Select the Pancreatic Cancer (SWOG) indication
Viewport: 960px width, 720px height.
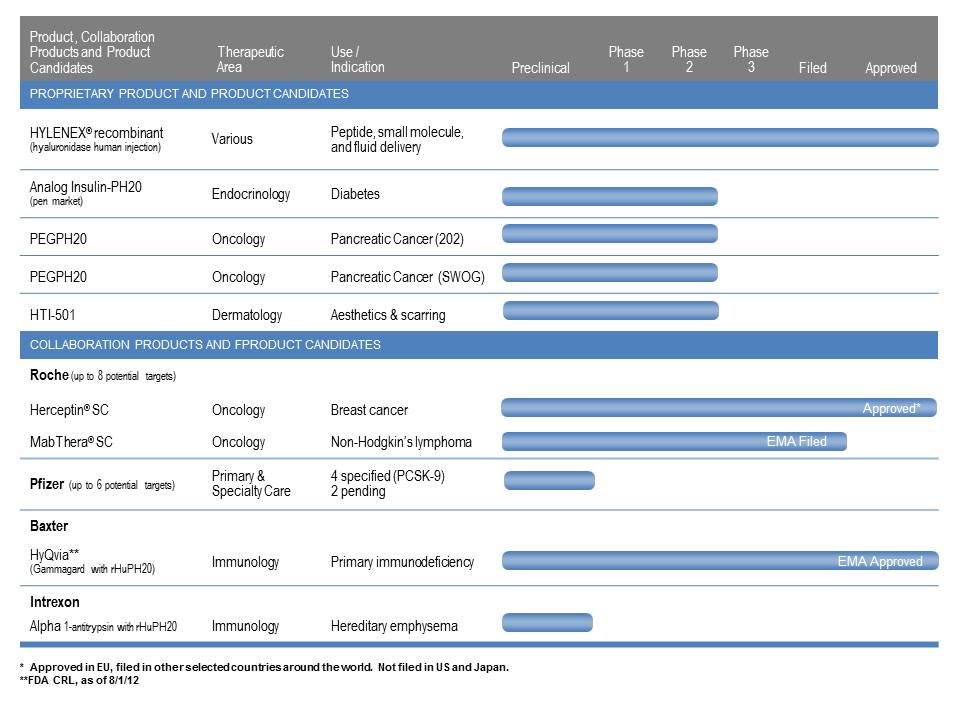407,277
